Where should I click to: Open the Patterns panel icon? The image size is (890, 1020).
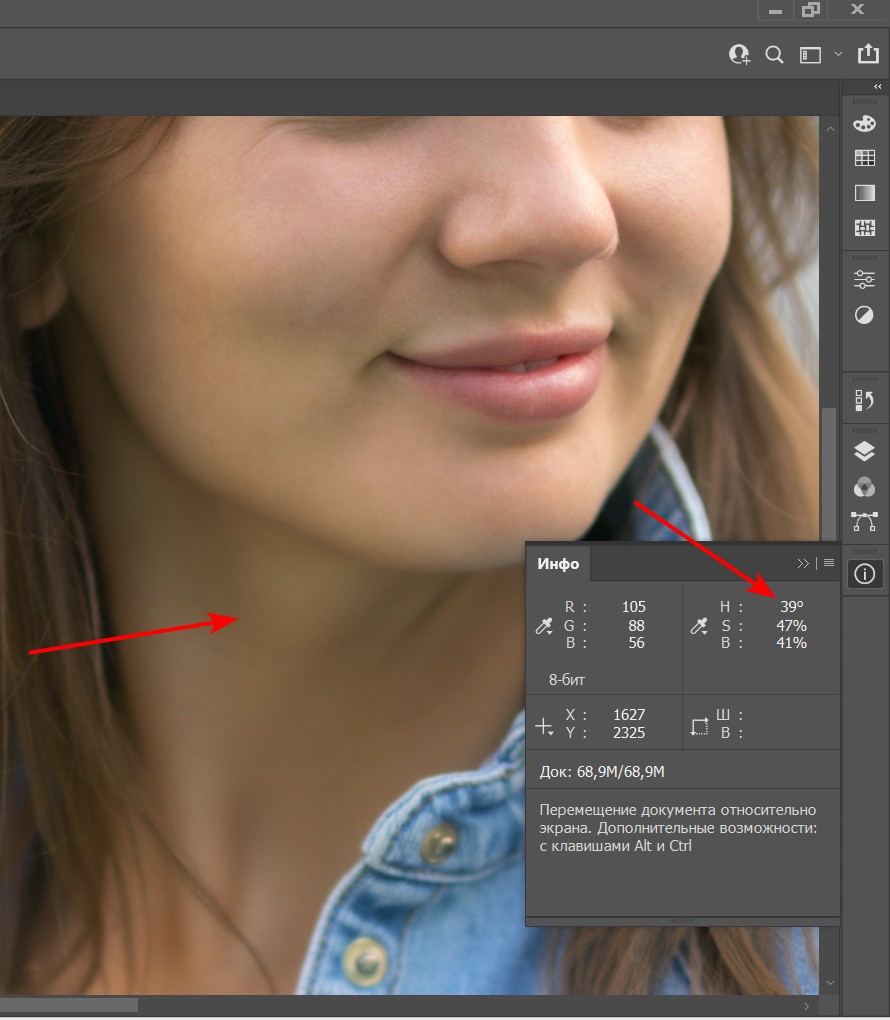(x=865, y=228)
